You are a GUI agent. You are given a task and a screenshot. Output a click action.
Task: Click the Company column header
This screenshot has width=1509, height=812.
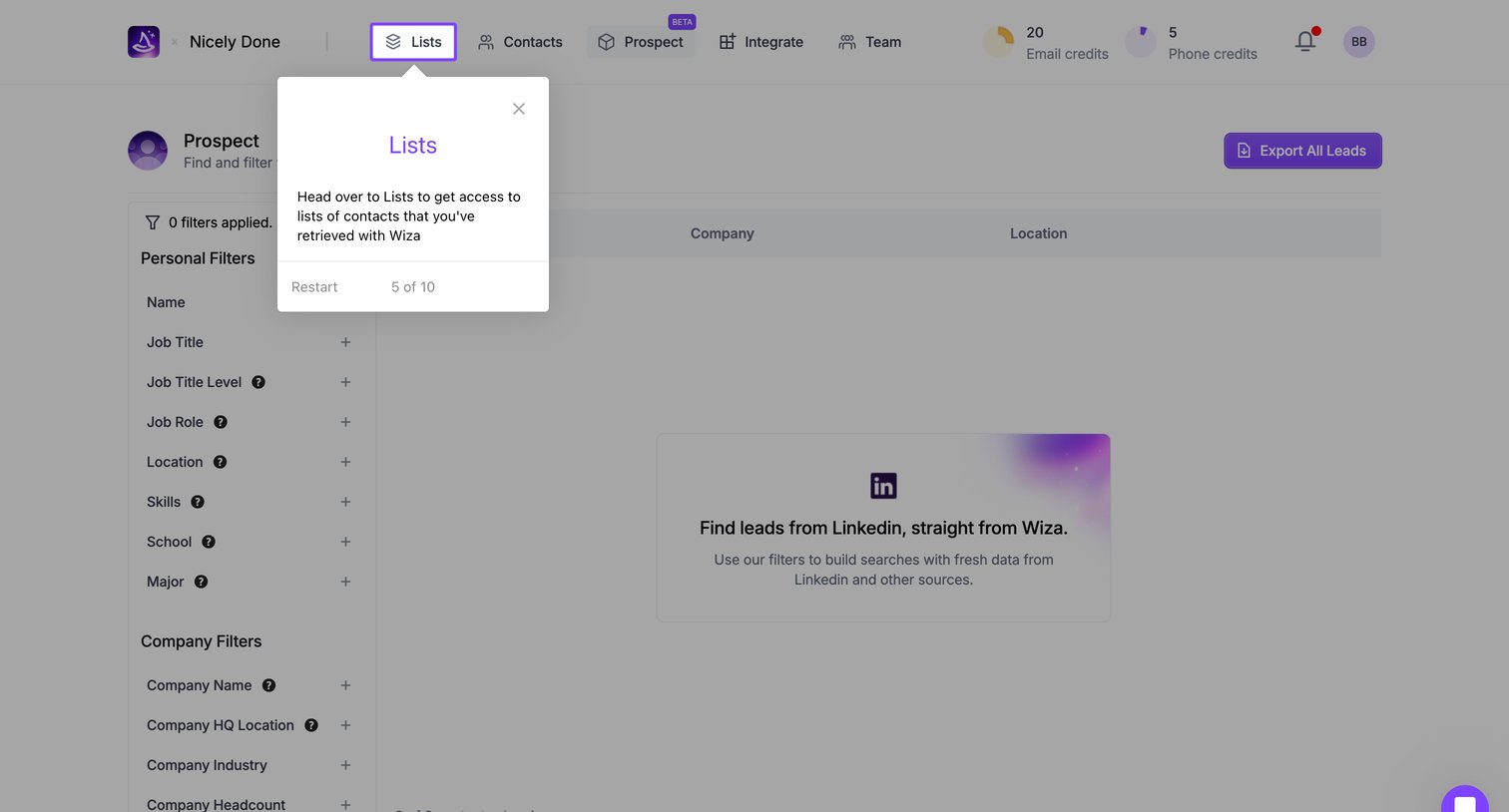[x=723, y=233]
